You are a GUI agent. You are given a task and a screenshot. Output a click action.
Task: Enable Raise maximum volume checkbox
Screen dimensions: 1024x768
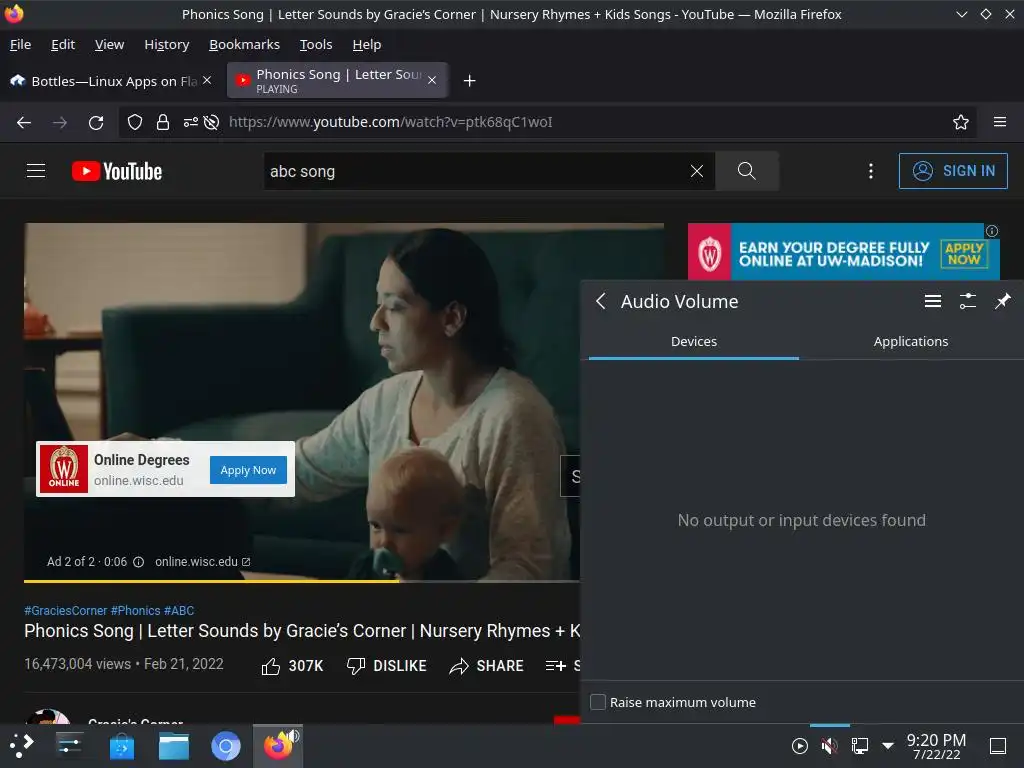[598, 702]
